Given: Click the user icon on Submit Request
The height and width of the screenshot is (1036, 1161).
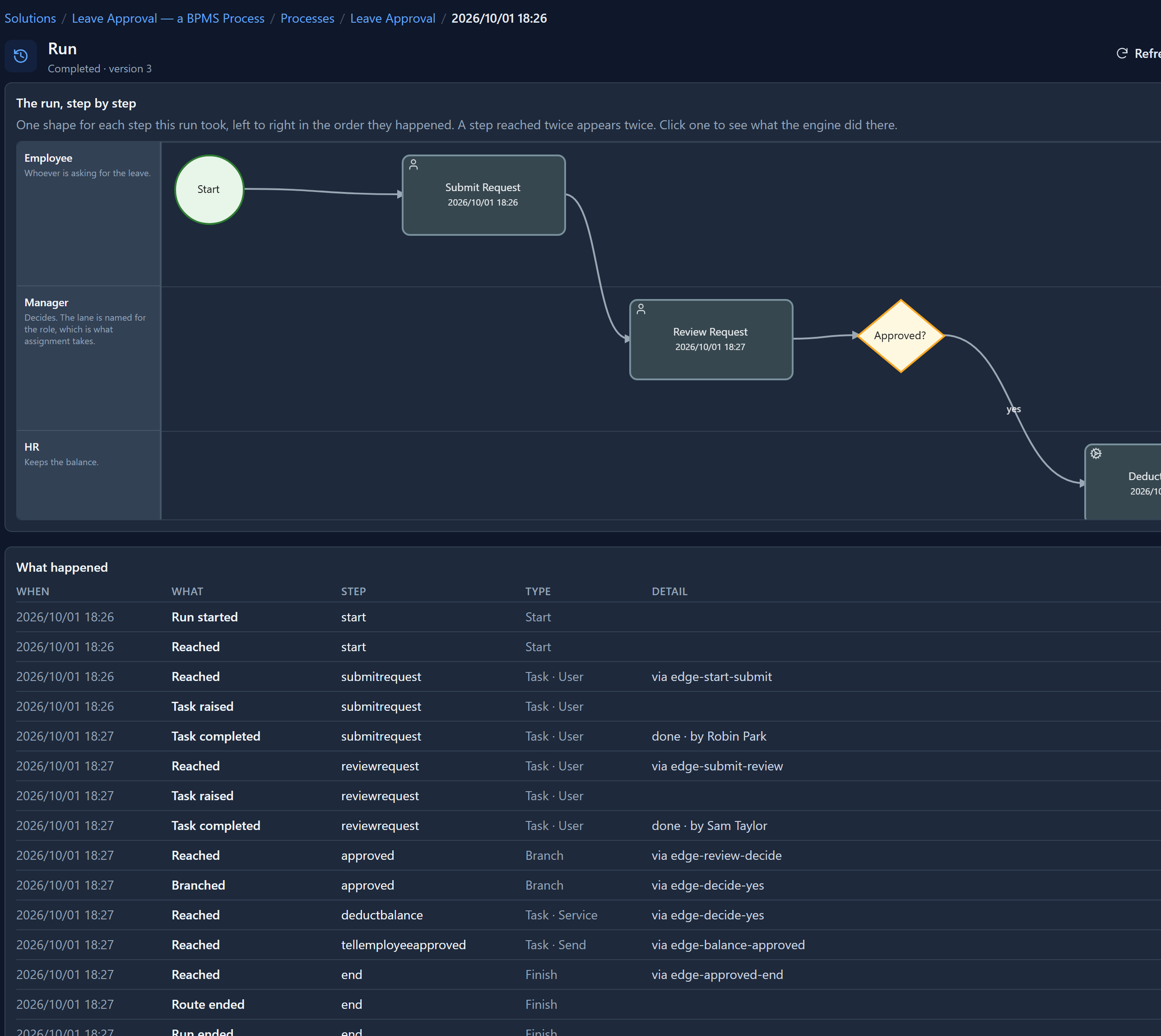Looking at the screenshot, I should [414, 165].
